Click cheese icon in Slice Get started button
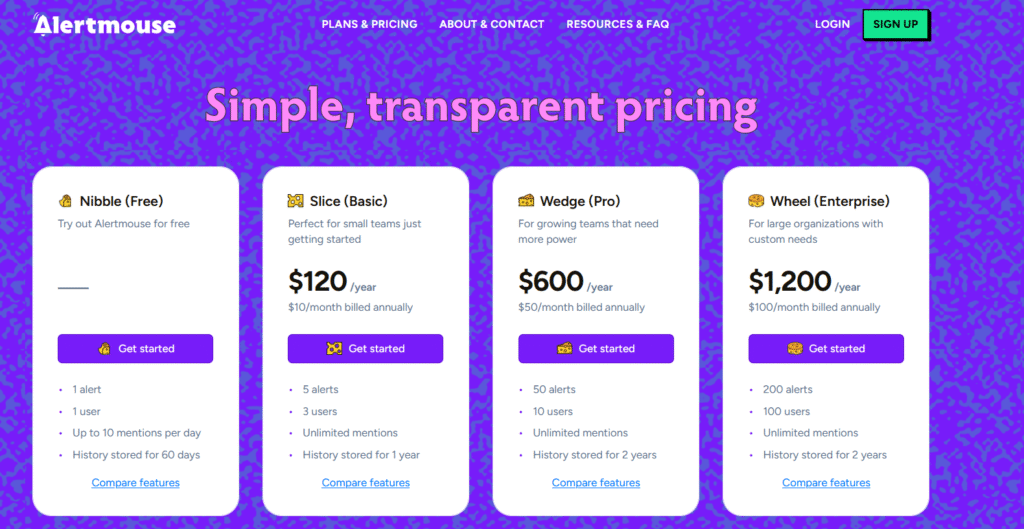The height and width of the screenshot is (529, 1024). tap(334, 349)
